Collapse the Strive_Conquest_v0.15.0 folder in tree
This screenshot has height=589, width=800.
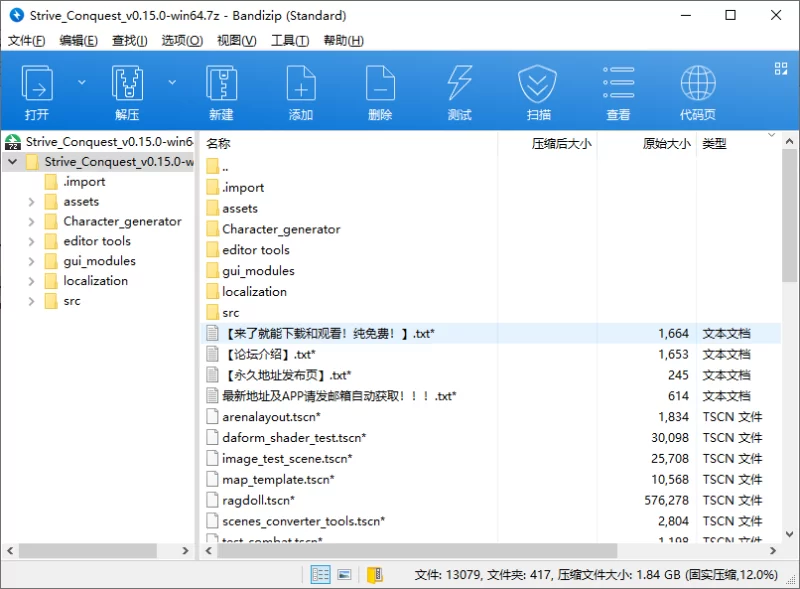13,162
